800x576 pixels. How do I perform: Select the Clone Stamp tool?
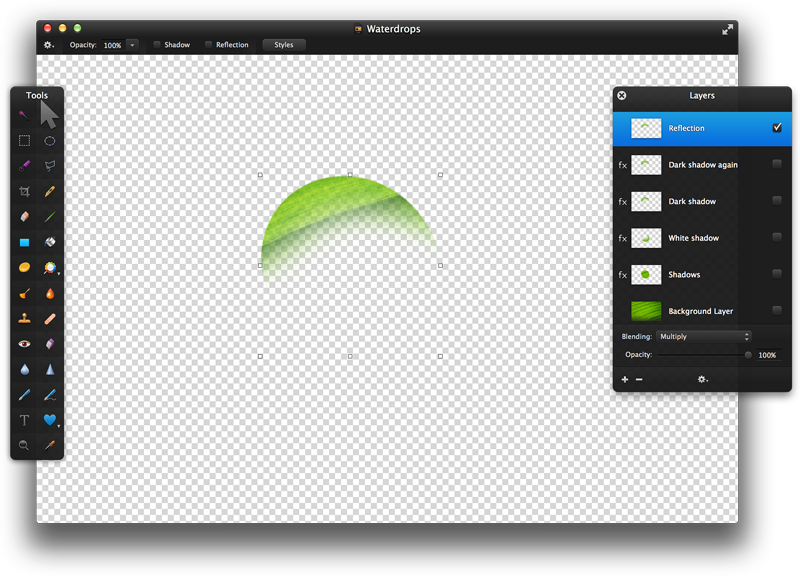click(24, 319)
